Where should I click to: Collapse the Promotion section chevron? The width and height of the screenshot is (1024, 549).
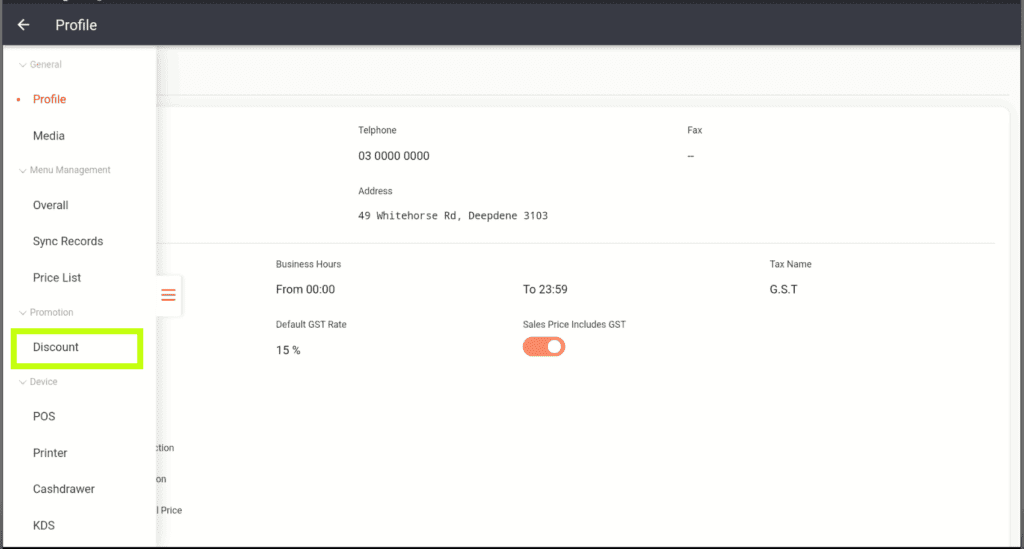click(x=23, y=313)
